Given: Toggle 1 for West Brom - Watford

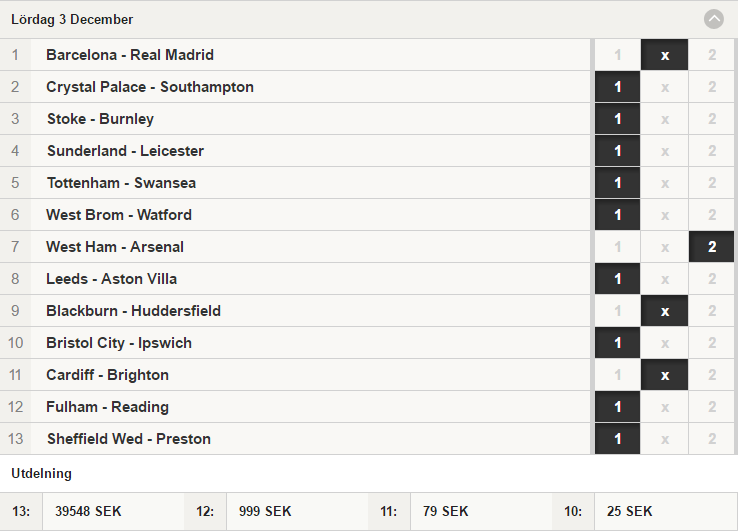Looking at the screenshot, I should pyautogui.click(x=618, y=215).
